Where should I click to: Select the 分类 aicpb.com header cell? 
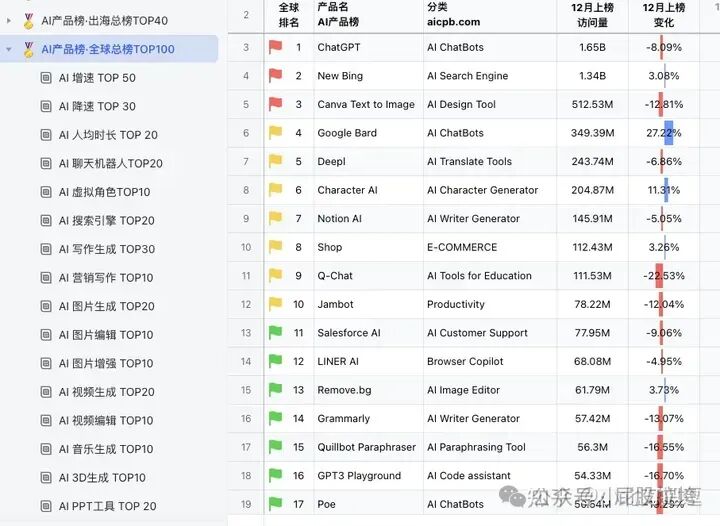click(x=490, y=16)
